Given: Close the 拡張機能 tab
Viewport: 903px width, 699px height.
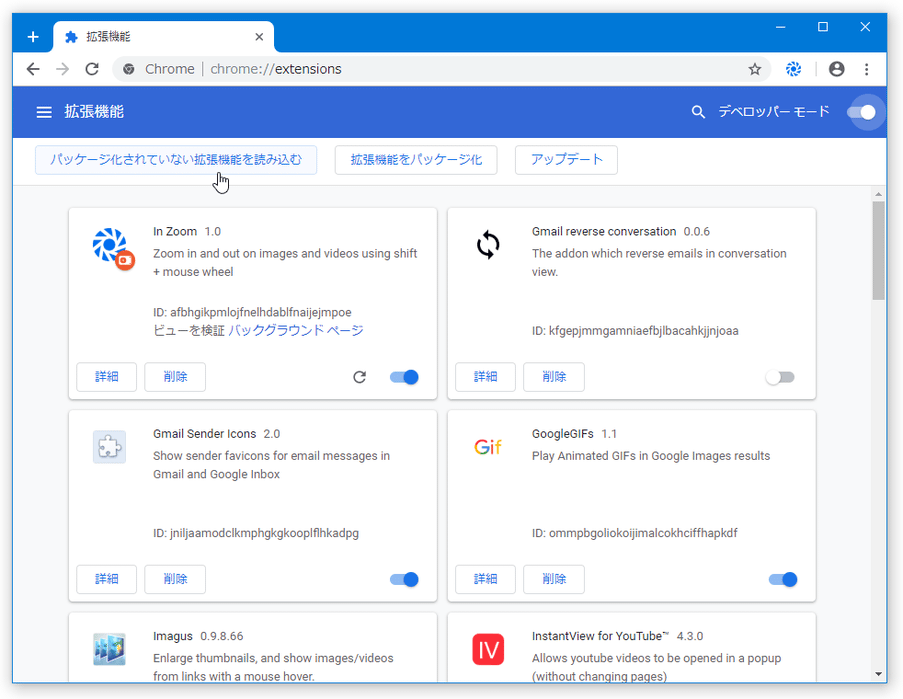Looking at the screenshot, I should tap(259, 37).
